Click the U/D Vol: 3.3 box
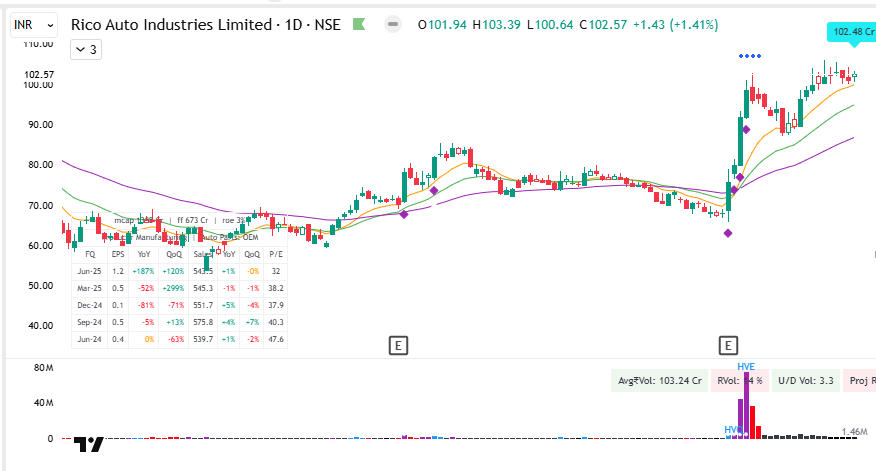This screenshot has width=876, height=471. point(806,380)
